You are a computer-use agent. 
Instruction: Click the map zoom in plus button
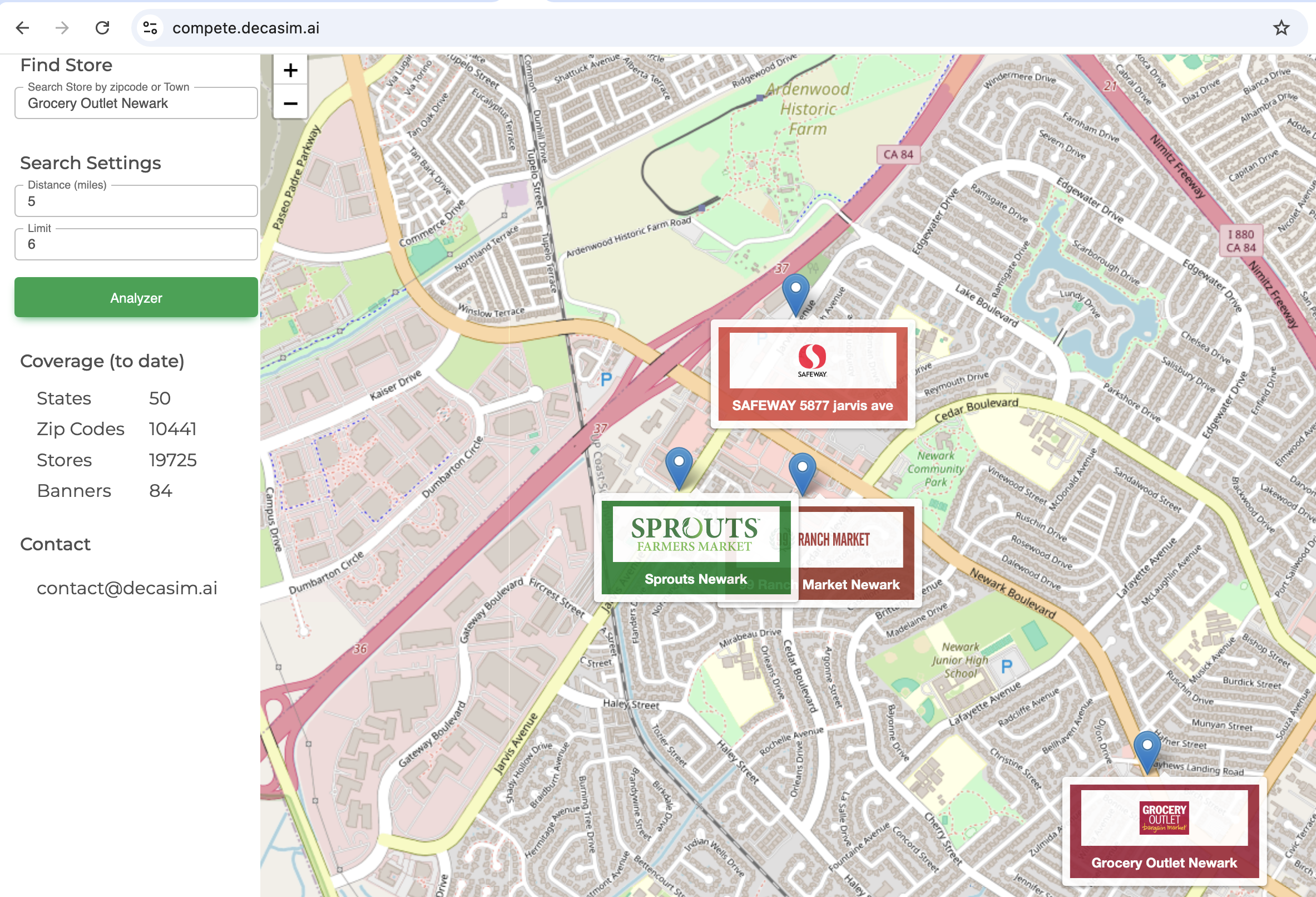coord(290,70)
